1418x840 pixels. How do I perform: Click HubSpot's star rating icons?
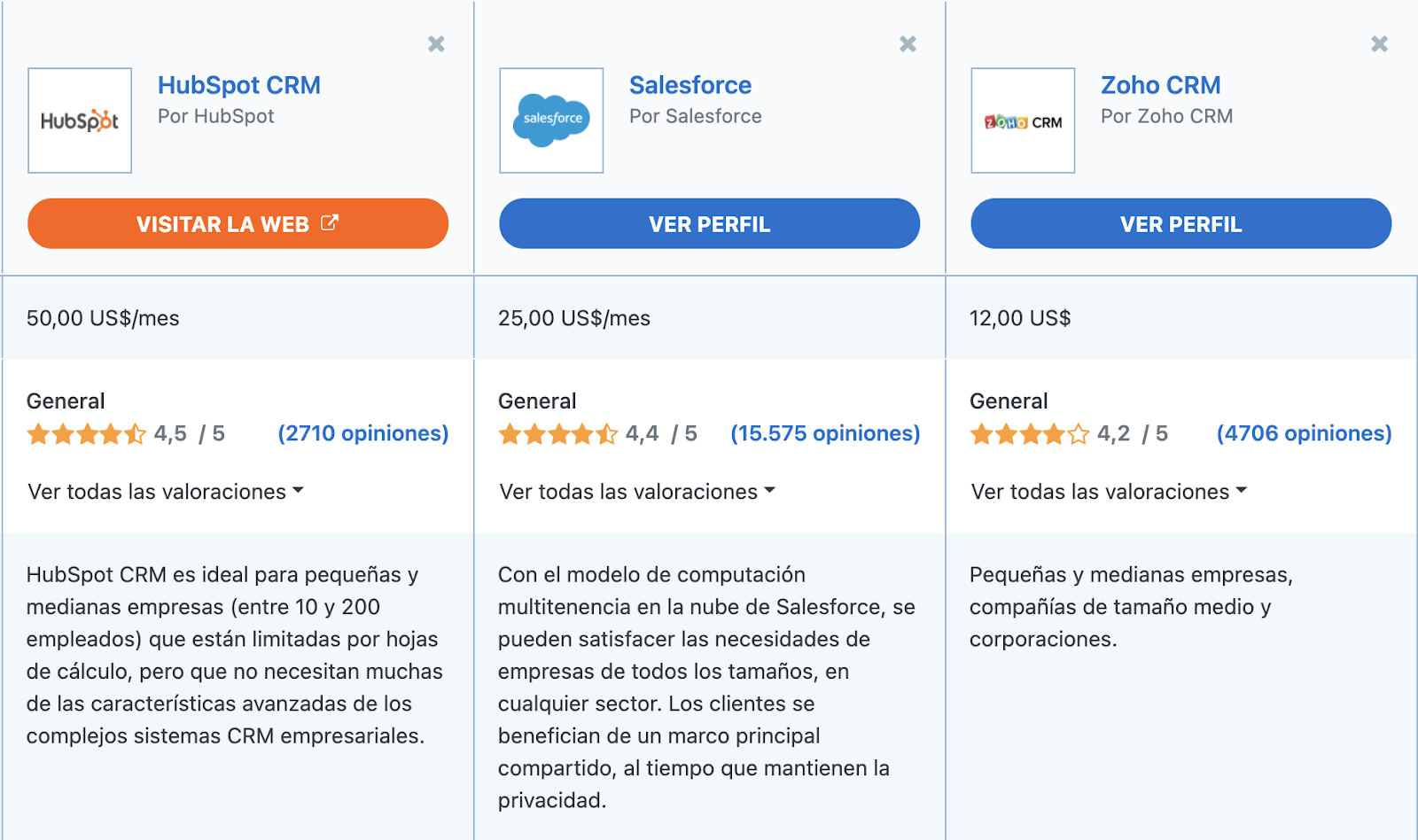point(86,434)
